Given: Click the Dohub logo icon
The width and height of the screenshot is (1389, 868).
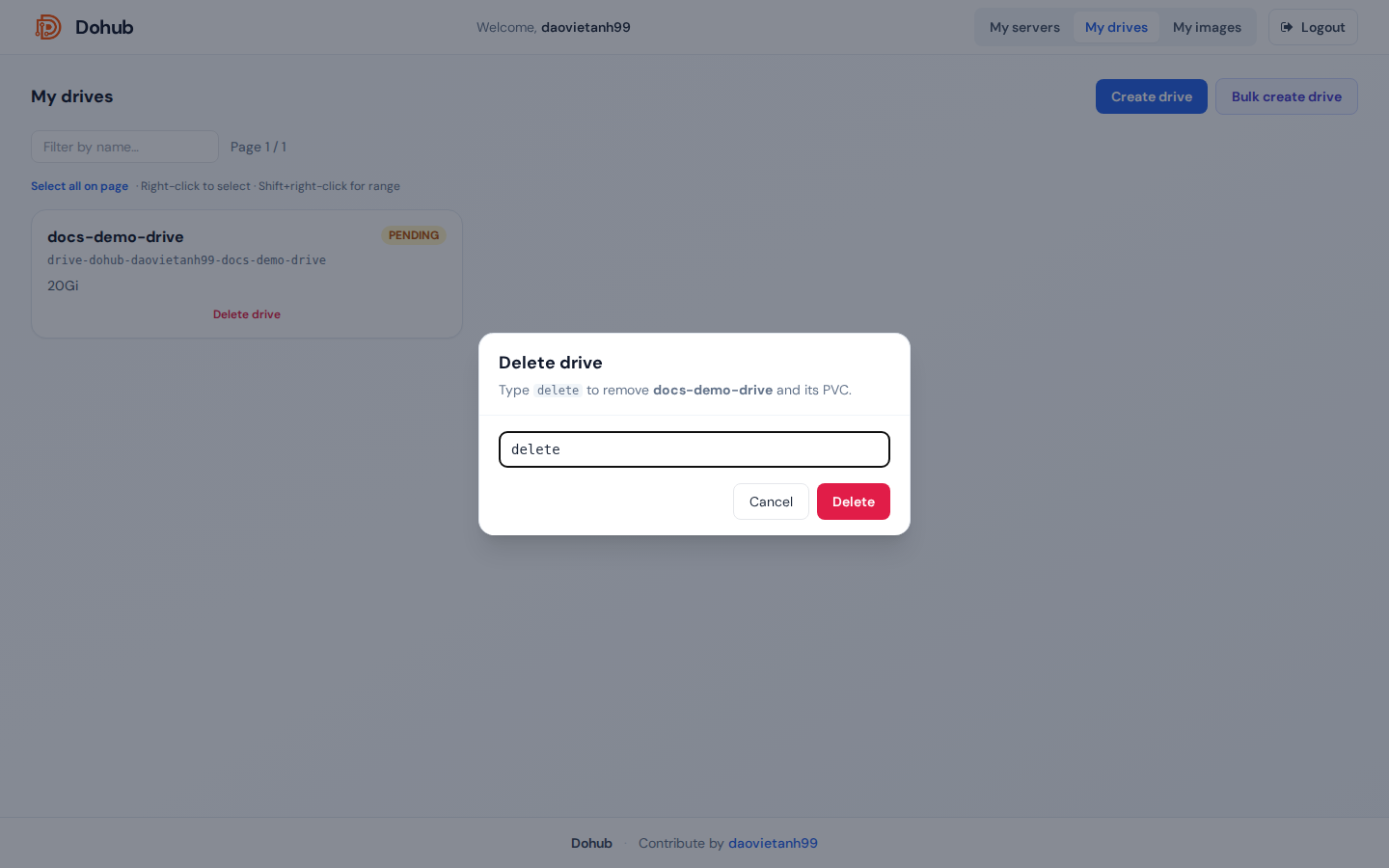Looking at the screenshot, I should coord(48,27).
